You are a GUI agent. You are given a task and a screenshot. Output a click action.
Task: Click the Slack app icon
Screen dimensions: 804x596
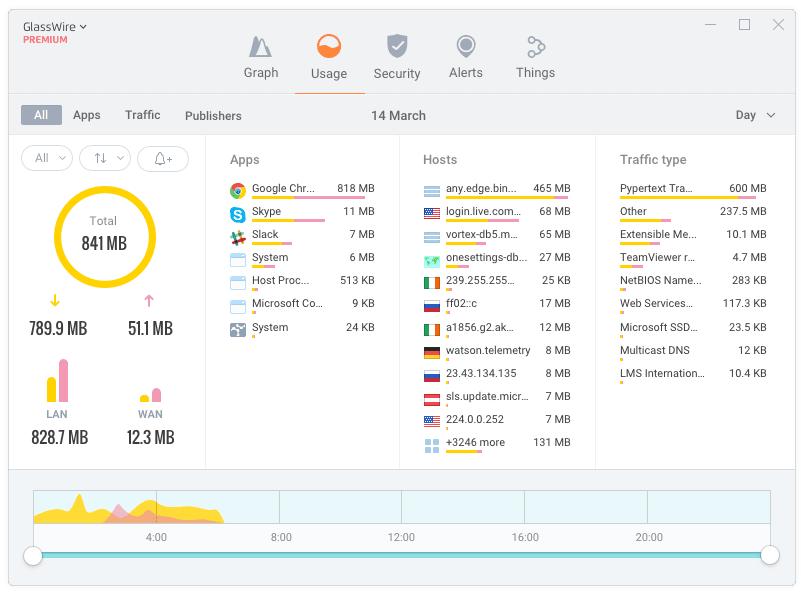click(237, 237)
